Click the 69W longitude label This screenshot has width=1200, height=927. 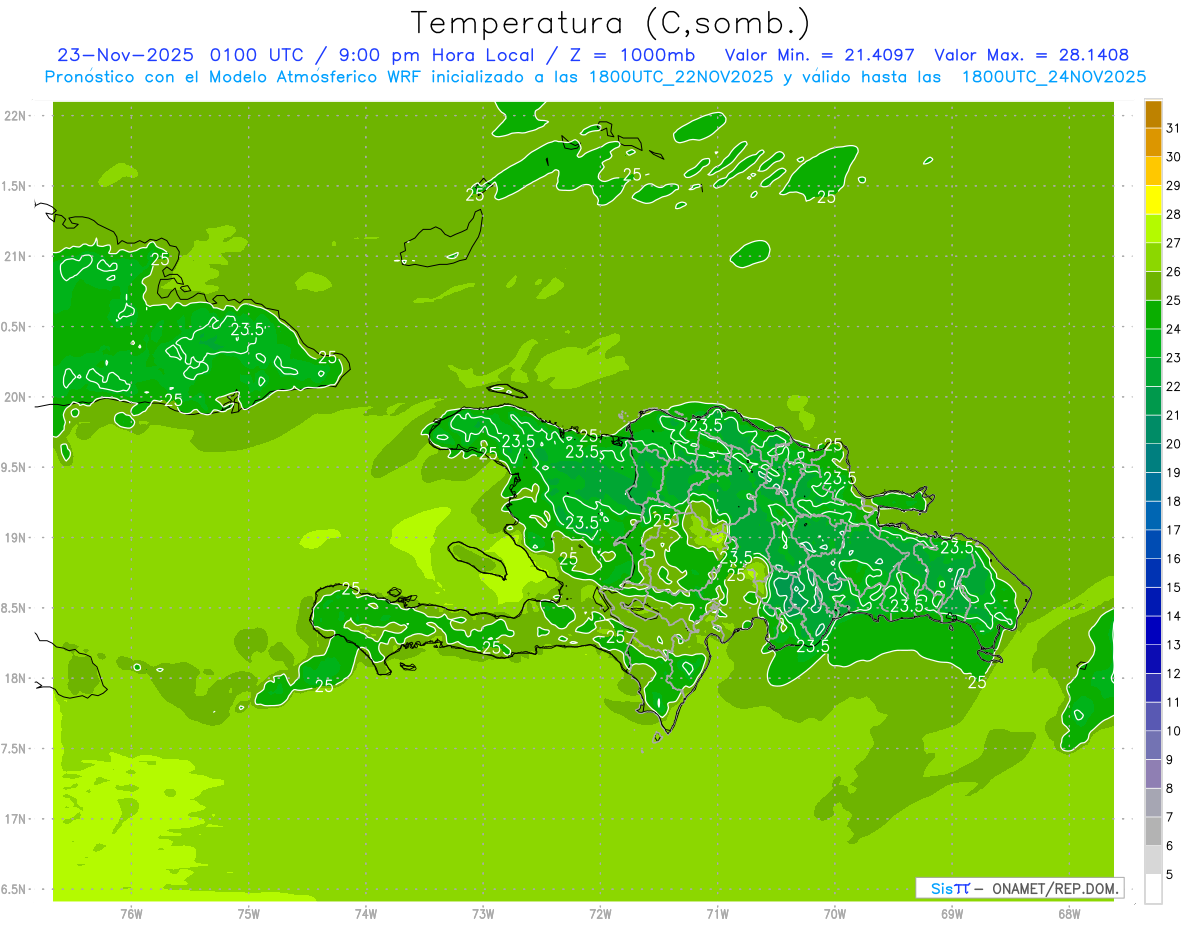pos(952,913)
